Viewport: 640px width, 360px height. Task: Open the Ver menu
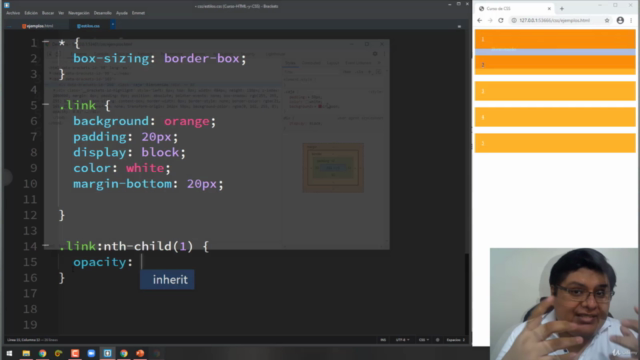(x=61, y=13)
